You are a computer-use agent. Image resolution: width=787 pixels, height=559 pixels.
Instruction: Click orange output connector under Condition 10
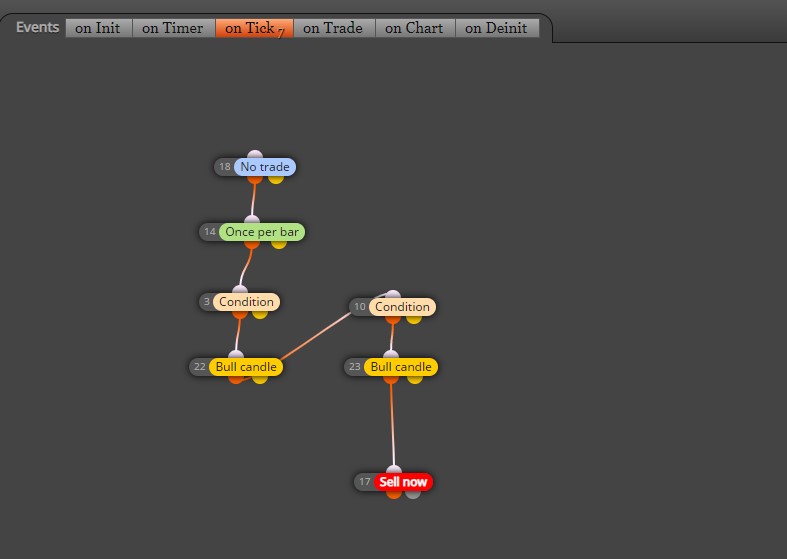click(393, 319)
